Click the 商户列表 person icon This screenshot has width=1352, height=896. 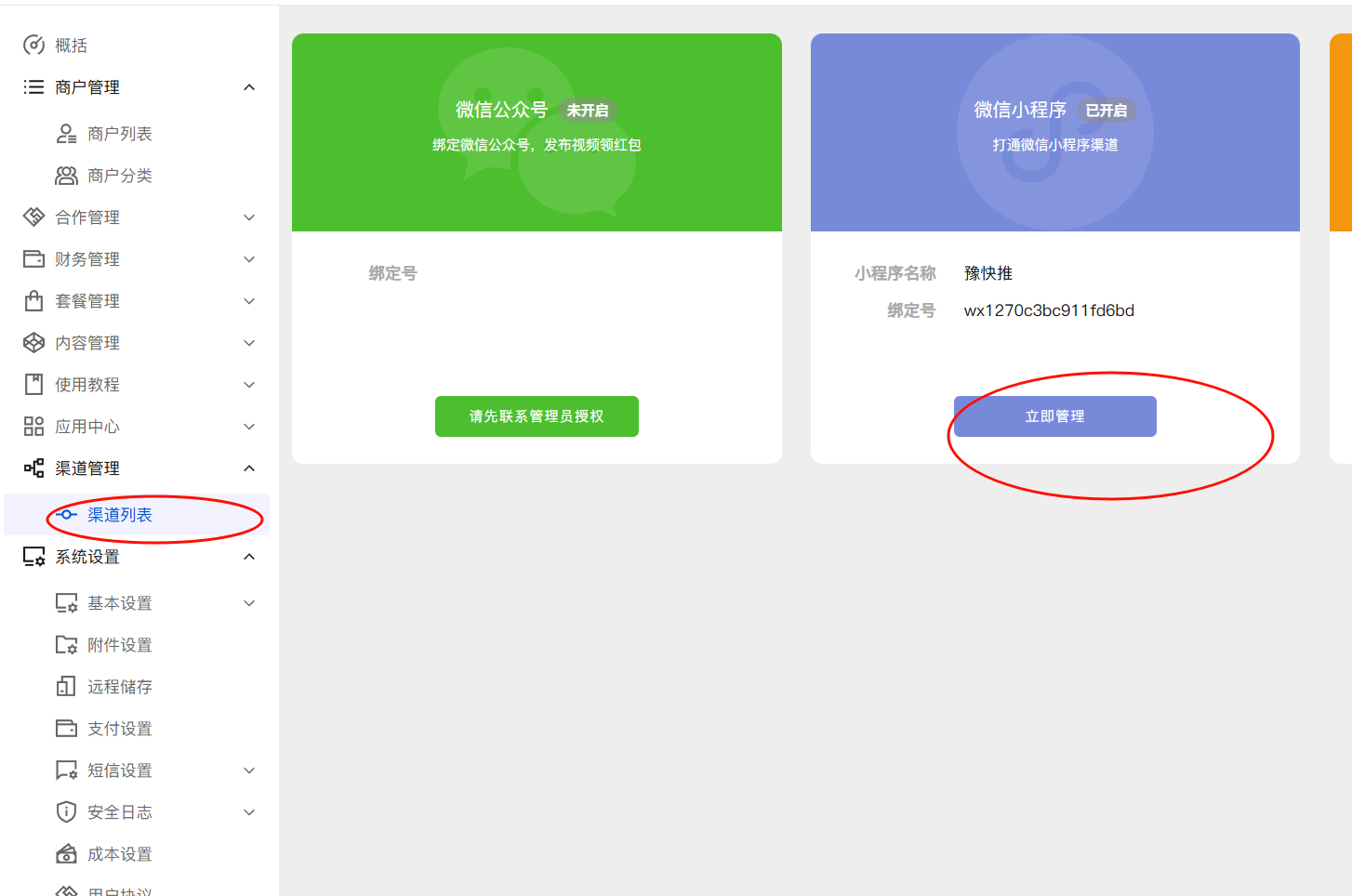66,133
